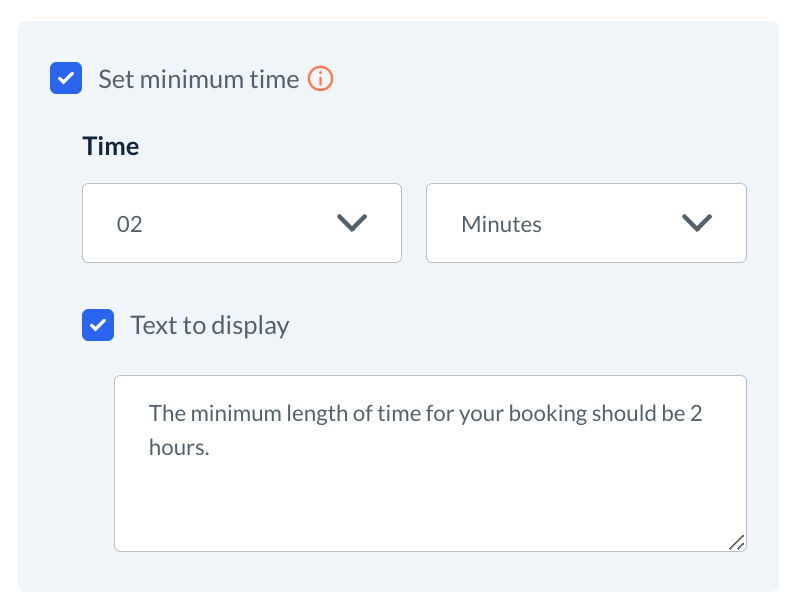Uncheck the Set minimum time checkbox
Image resolution: width=806 pixels, height=616 pixels.
point(66,79)
